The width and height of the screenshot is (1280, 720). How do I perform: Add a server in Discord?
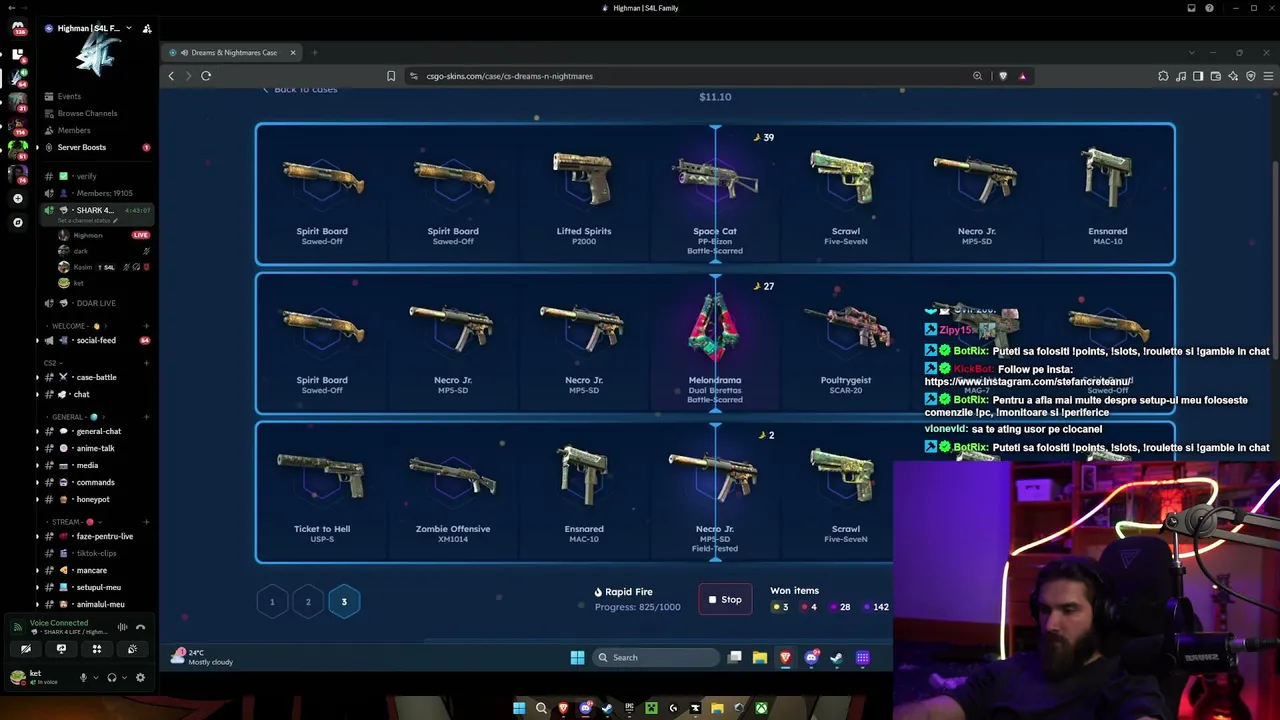[18, 199]
